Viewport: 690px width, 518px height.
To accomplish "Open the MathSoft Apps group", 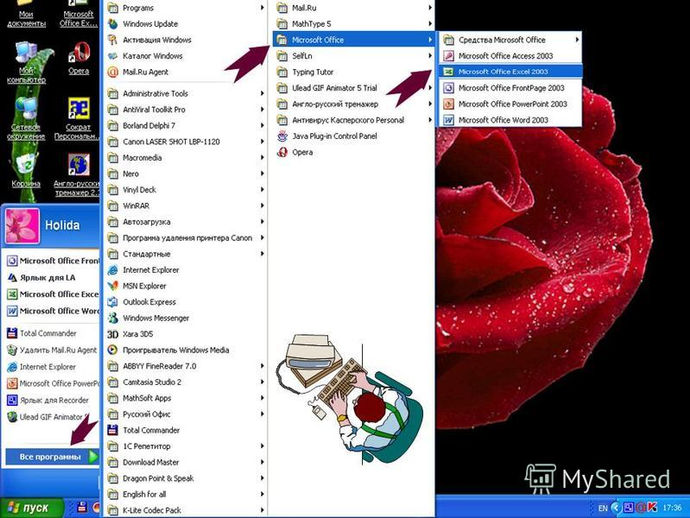I will point(186,398).
